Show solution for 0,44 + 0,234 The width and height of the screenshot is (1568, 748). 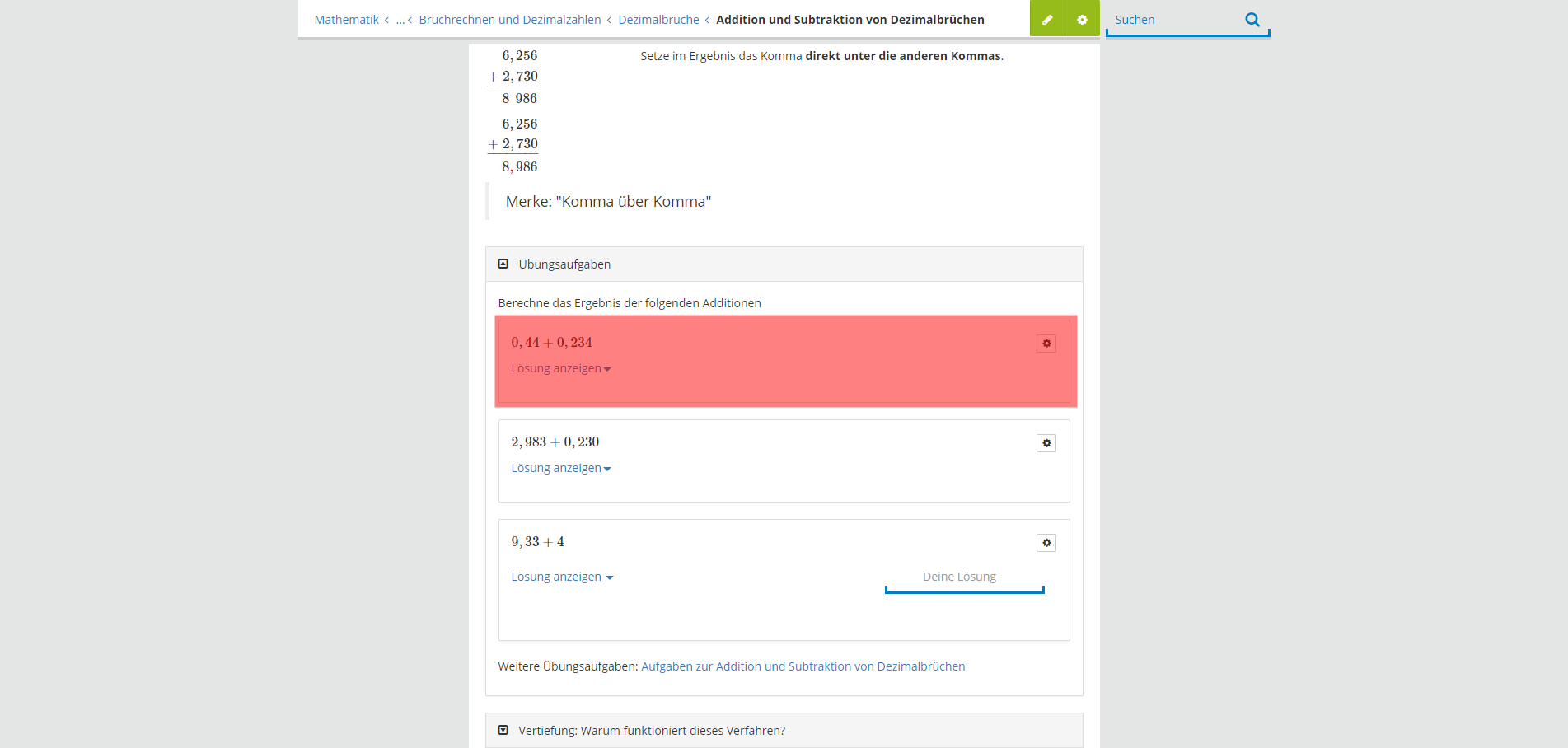(561, 368)
